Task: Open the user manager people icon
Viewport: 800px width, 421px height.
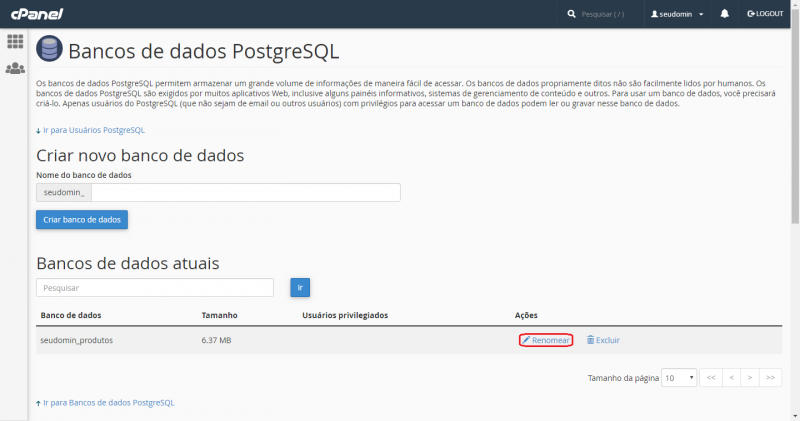Action: (x=15, y=68)
